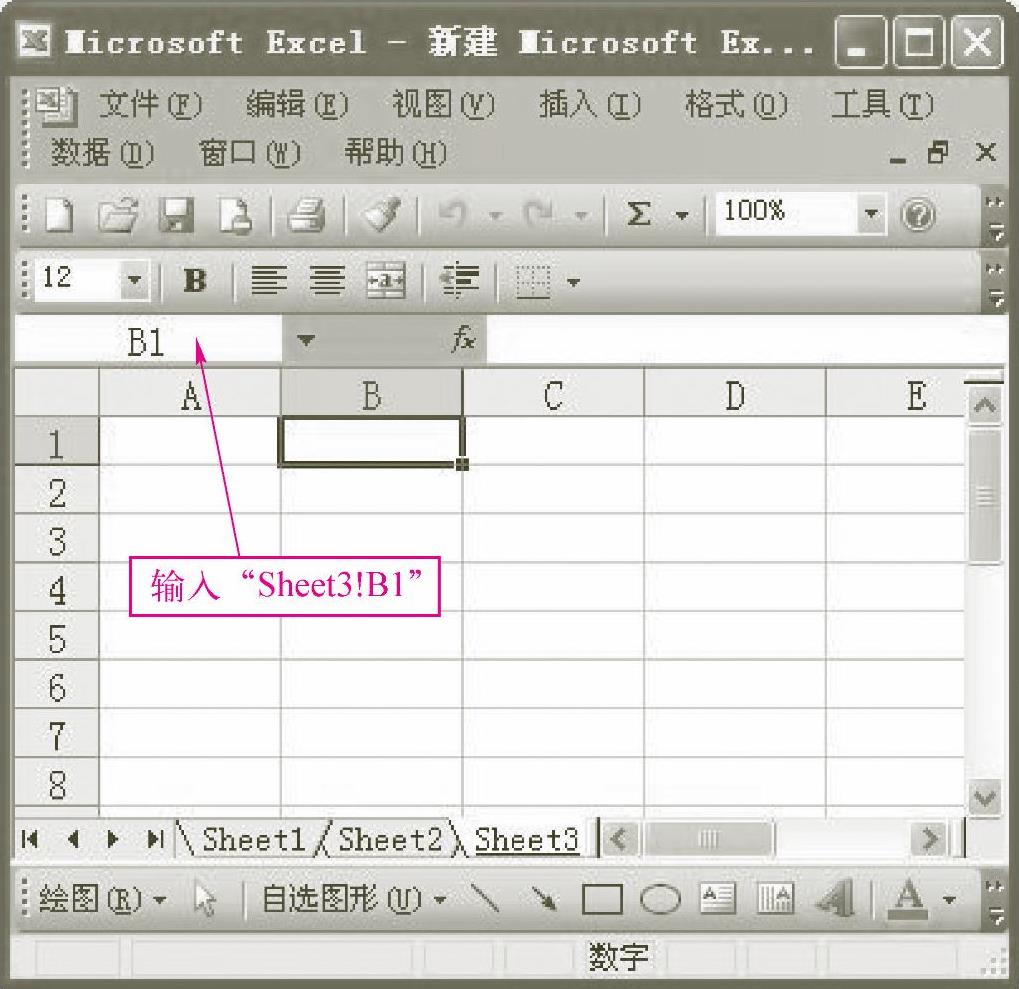Select the column C header
The height and width of the screenshot is (989, 1019).
553,394
